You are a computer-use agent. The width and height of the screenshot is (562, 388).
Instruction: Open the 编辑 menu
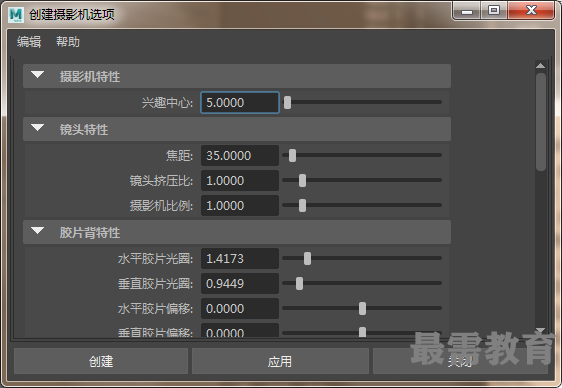tap(29, 42)
